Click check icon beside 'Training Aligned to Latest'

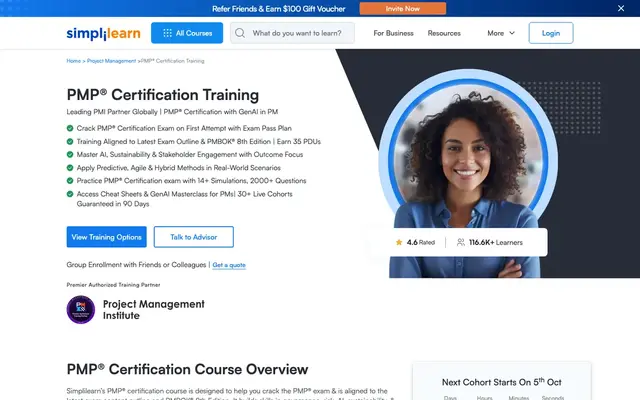(70, 142)
